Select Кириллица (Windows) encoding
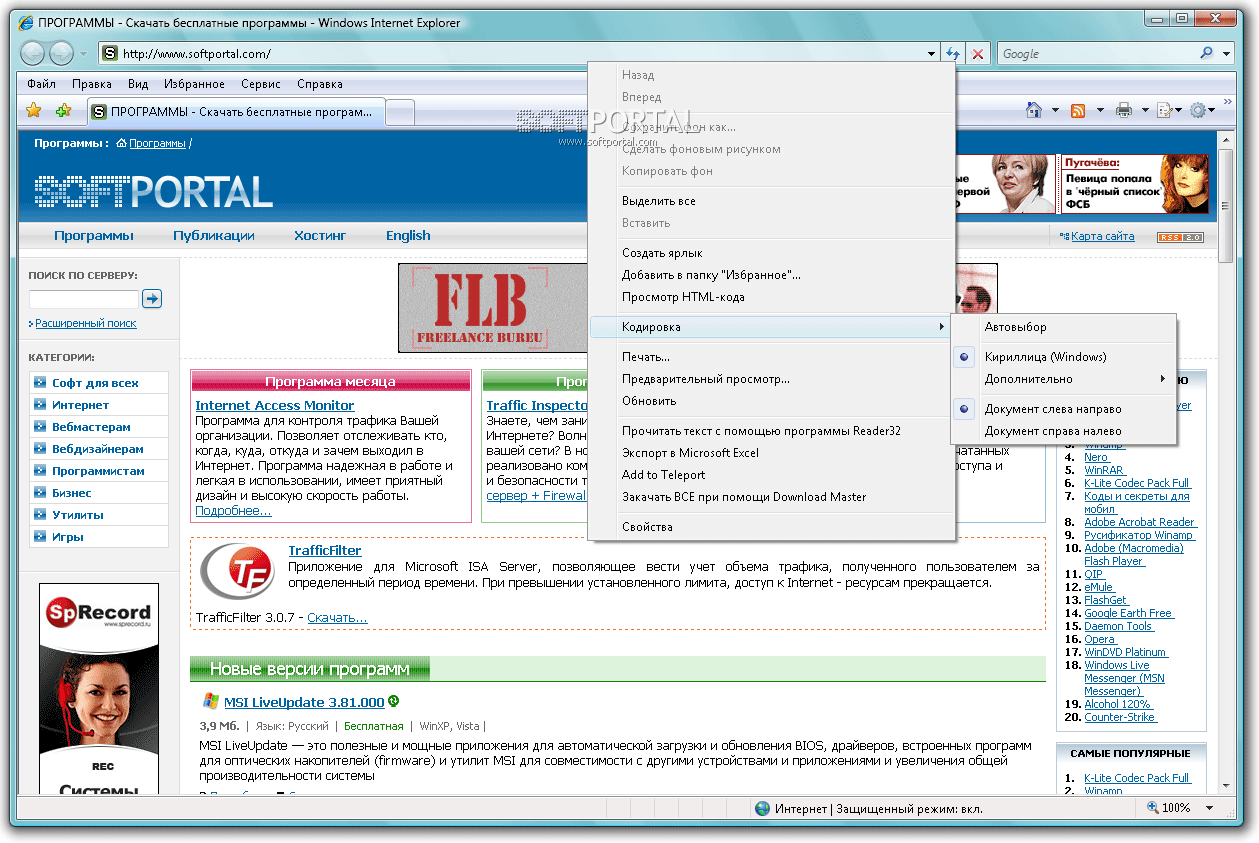 point(1064,357)
